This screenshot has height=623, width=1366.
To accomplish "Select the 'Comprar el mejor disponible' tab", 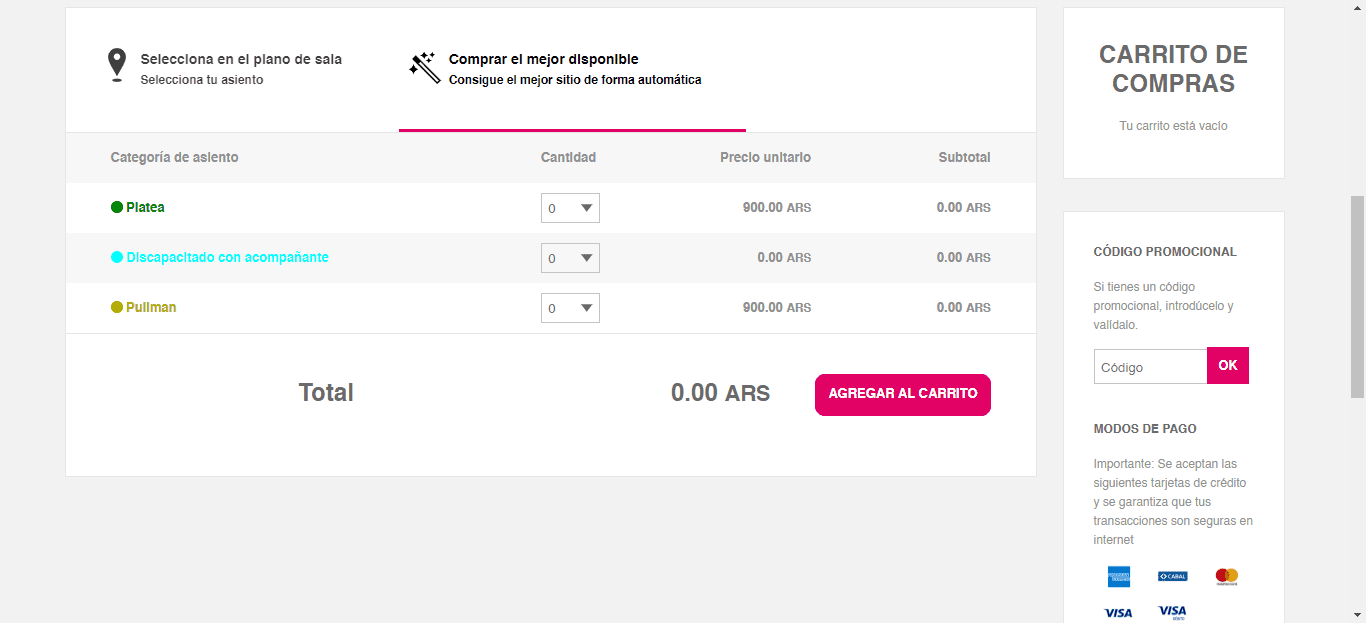I will point(574,68).
